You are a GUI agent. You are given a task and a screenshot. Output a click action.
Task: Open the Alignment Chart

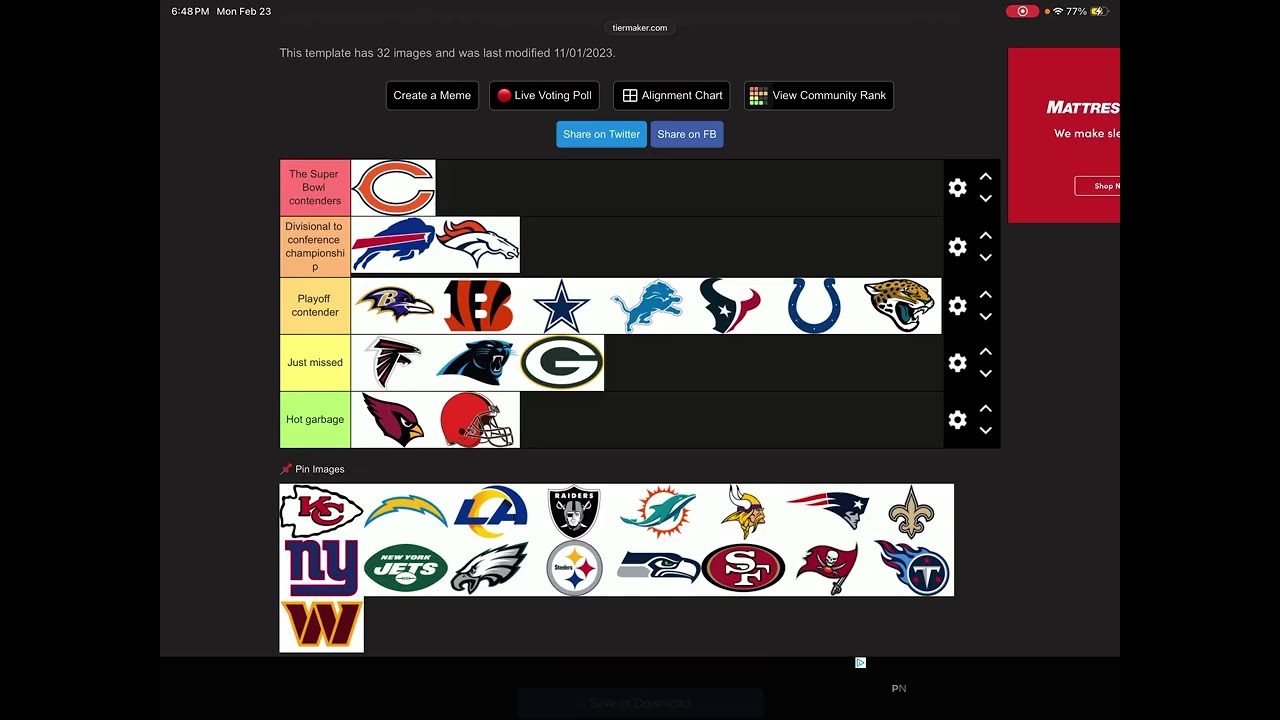pos(672,95)
